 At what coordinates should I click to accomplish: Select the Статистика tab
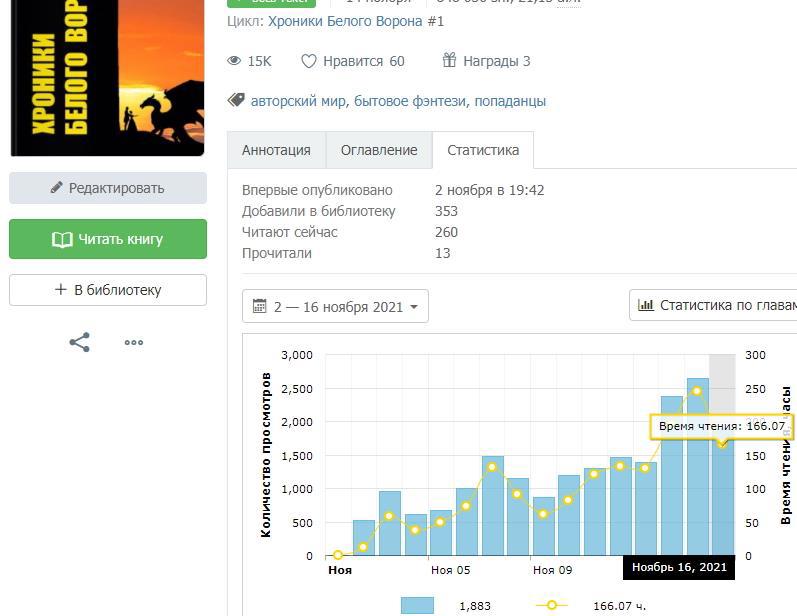click(x=483, y=150)
